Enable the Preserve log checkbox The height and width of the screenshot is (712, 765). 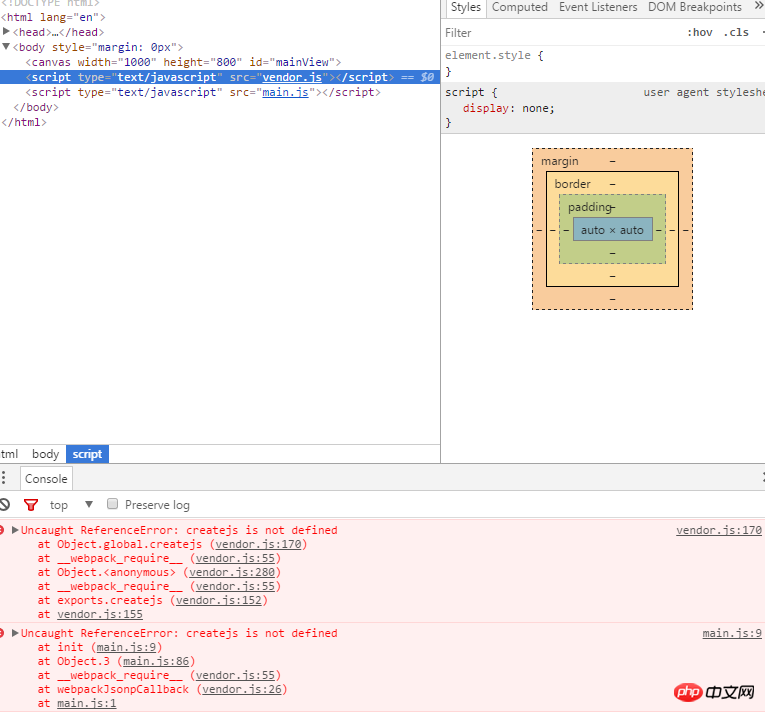click(x=112, y=504)
